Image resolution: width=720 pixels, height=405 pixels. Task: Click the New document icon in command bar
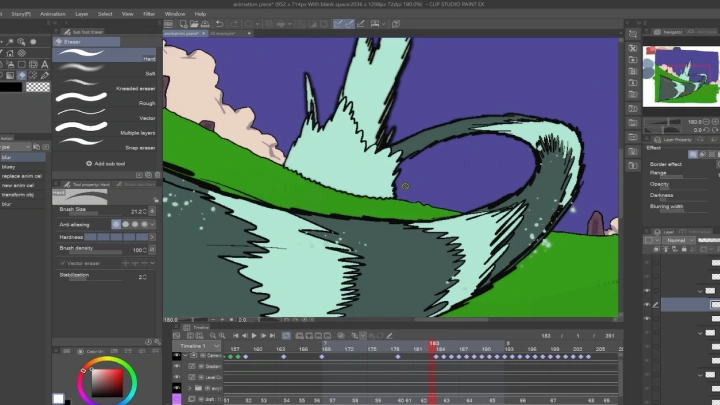183,24
